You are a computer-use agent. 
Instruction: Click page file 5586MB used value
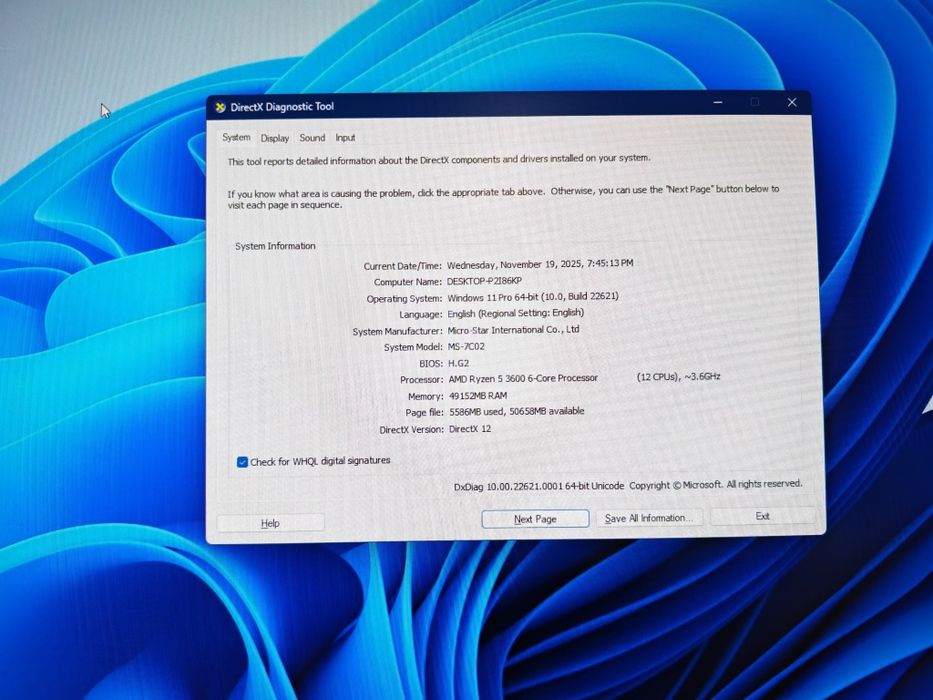tap(517, 411)
